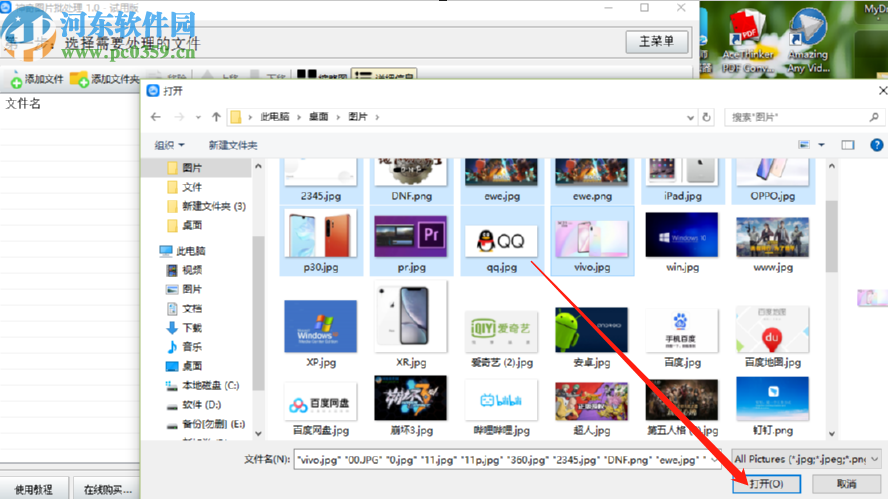Click 新建文件夹 button
Viewport: 888px width, 499px height.
point(233,146)
